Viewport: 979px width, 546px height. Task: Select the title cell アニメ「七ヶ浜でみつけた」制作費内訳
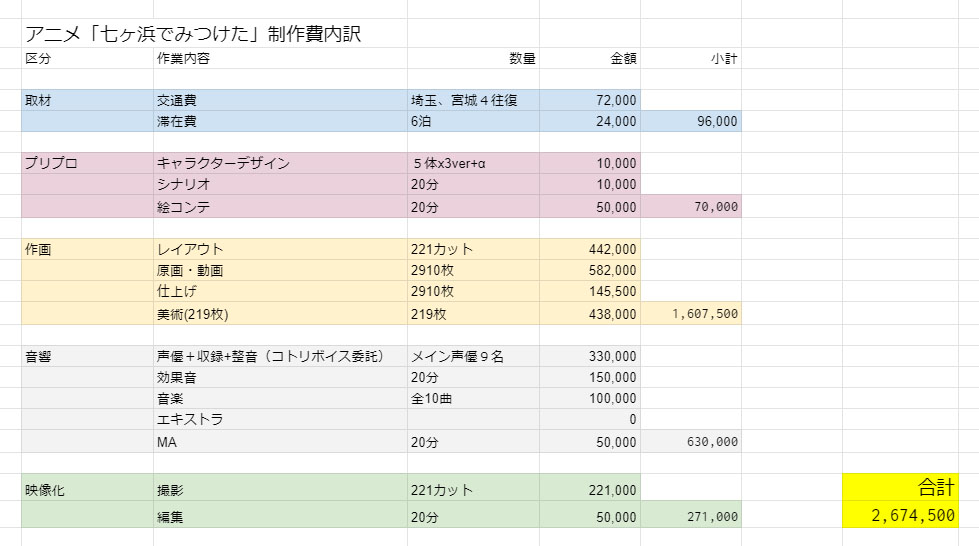[193, 34]
